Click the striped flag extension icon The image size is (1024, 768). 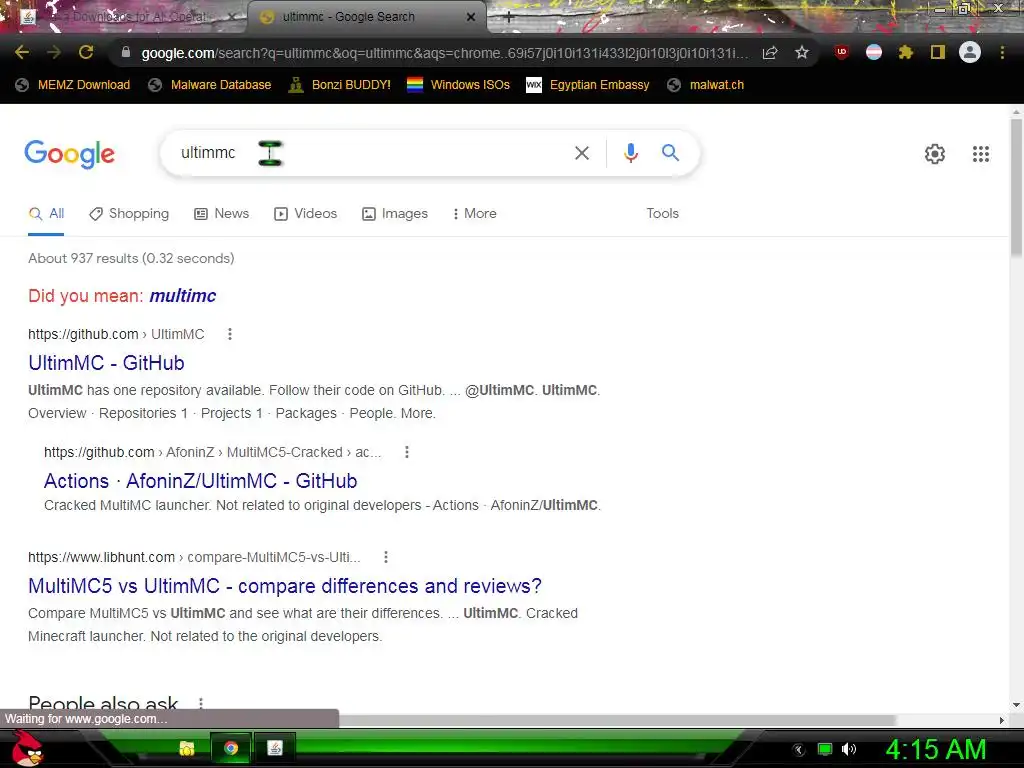[x=874, y=52]
